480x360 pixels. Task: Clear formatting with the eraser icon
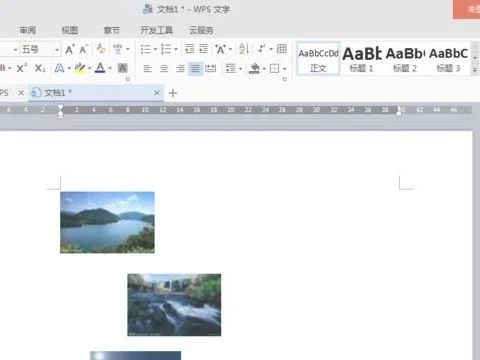point(101,49)
